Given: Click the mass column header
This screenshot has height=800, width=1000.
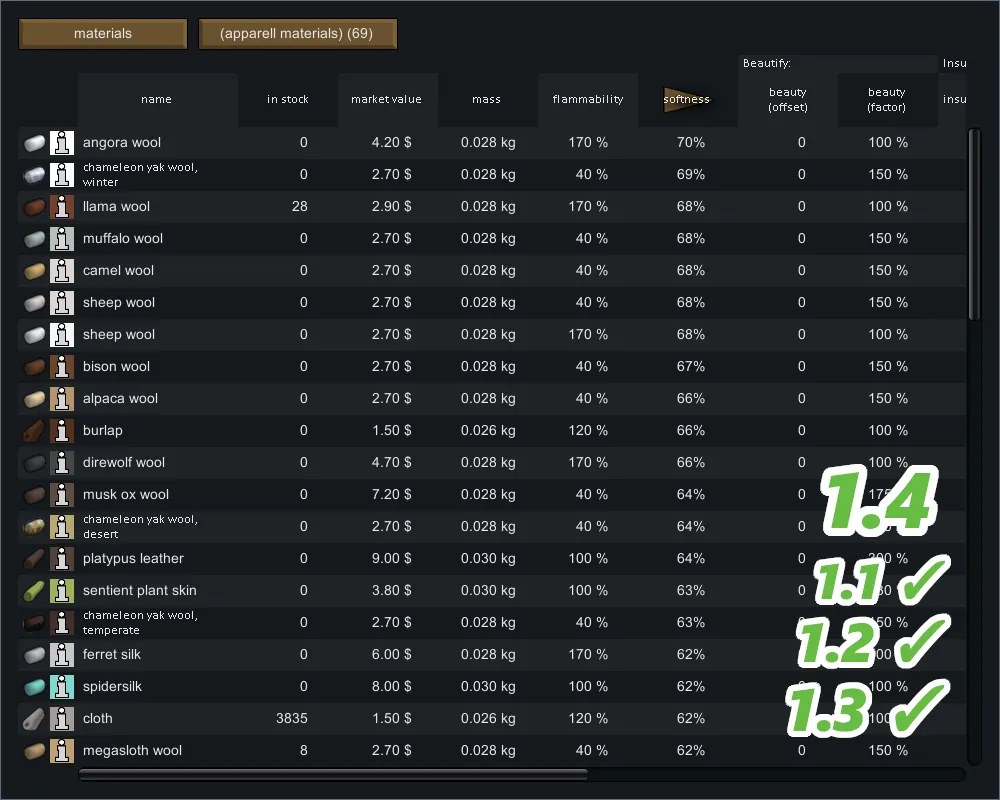Looking at the screenshot, I should [x=487, y=99].
